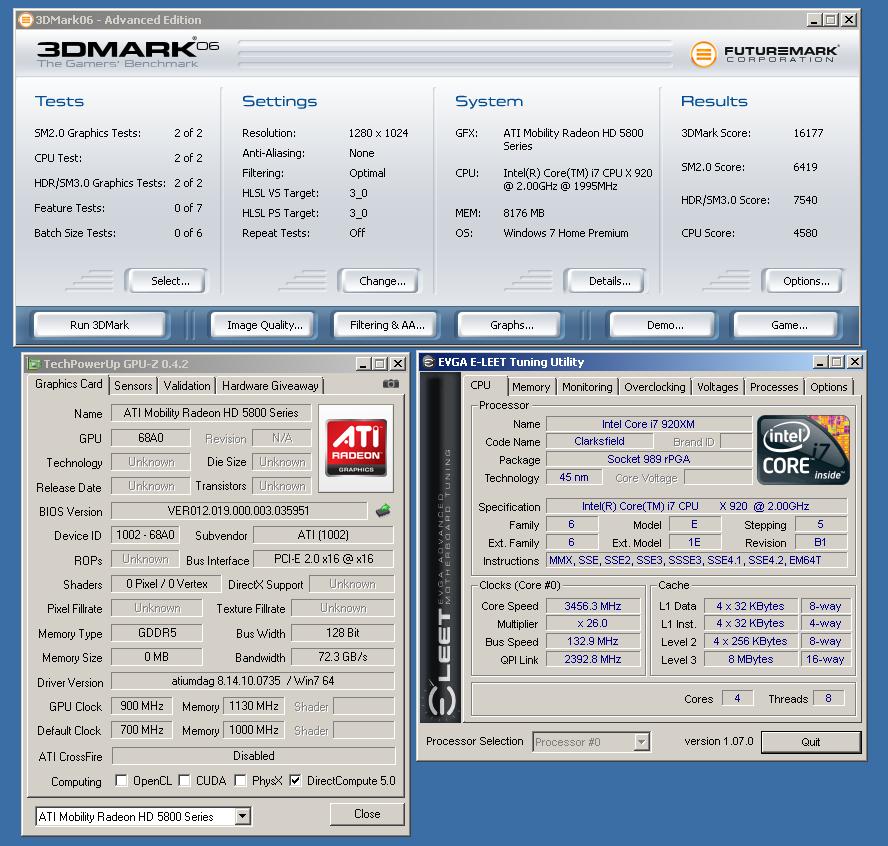
Task: Click the BIOS Version field
Action: point(238,511)
